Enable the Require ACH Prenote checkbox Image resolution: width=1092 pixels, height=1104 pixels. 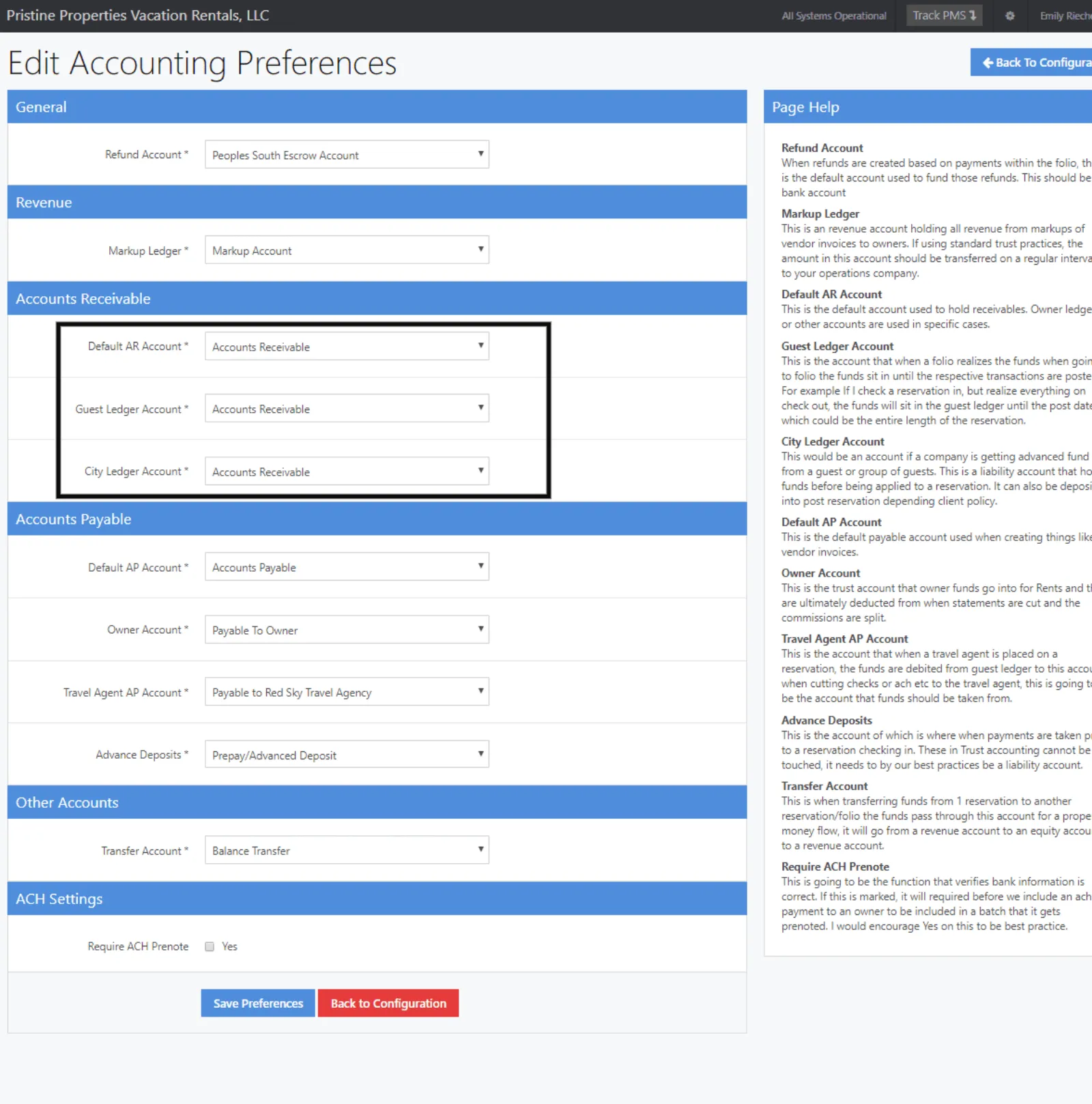coord(210,946)
